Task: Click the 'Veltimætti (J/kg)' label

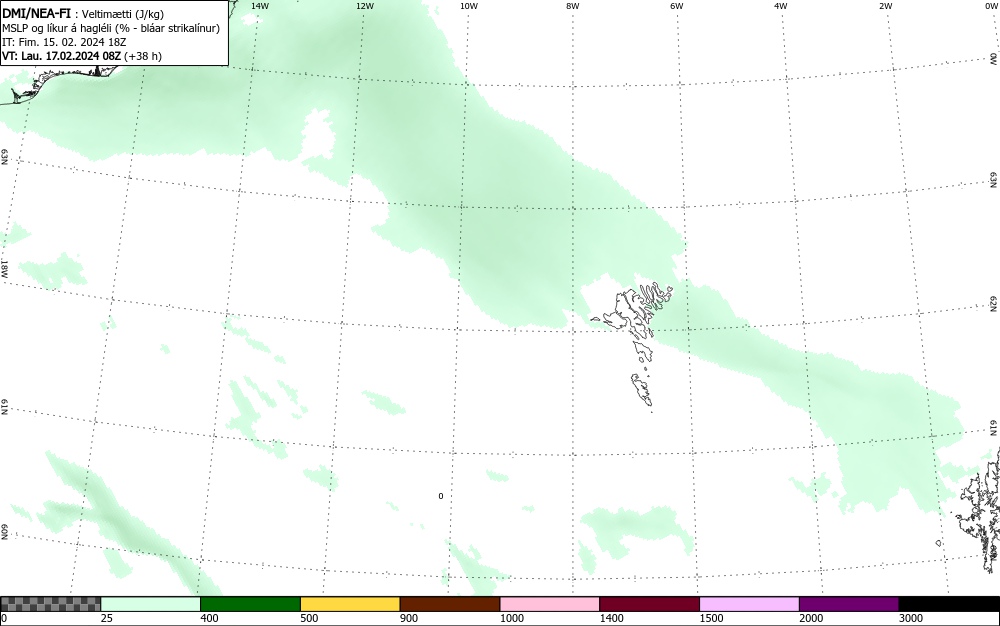Action: (123, 14)
